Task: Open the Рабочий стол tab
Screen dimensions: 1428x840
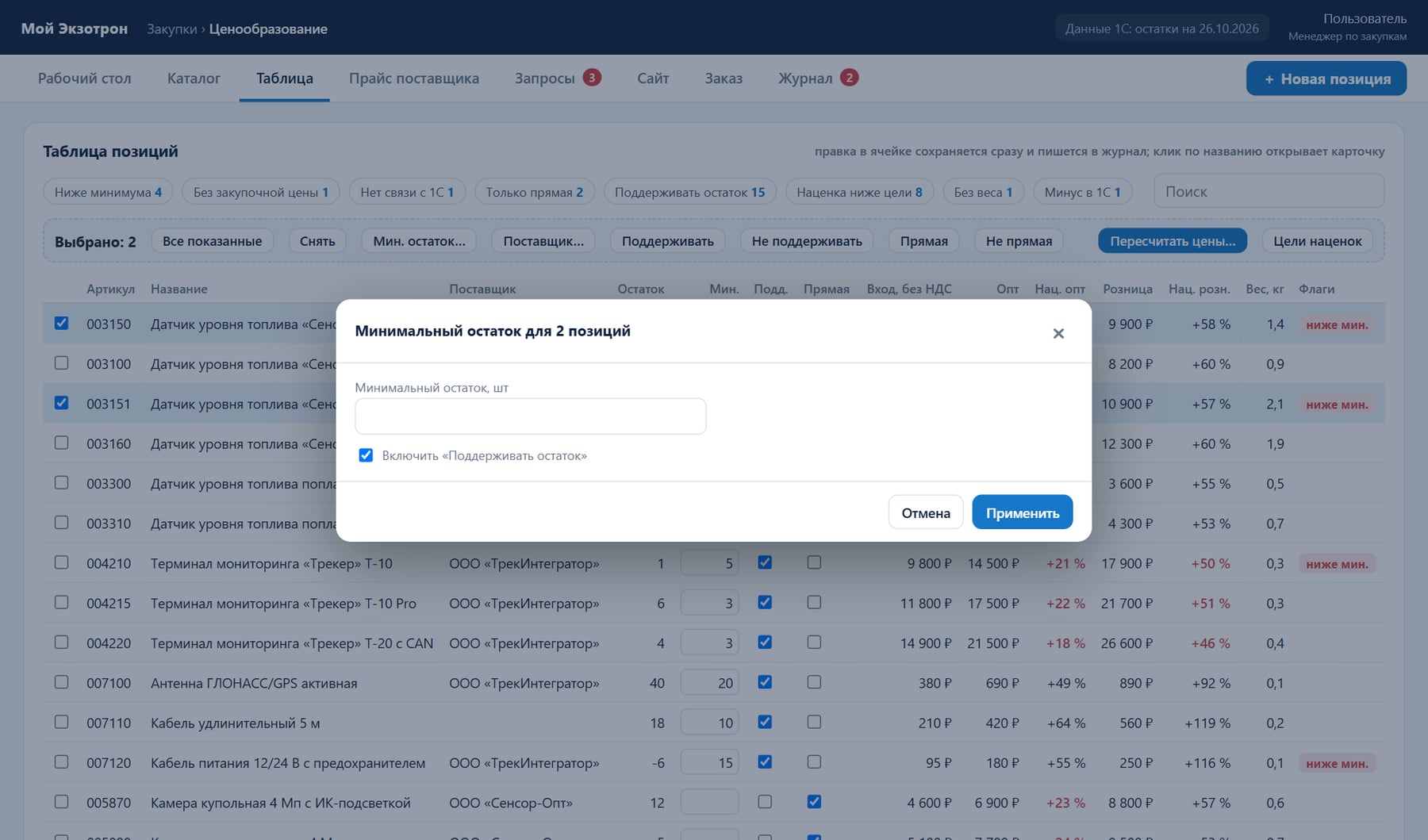Action: click(85, 79)
